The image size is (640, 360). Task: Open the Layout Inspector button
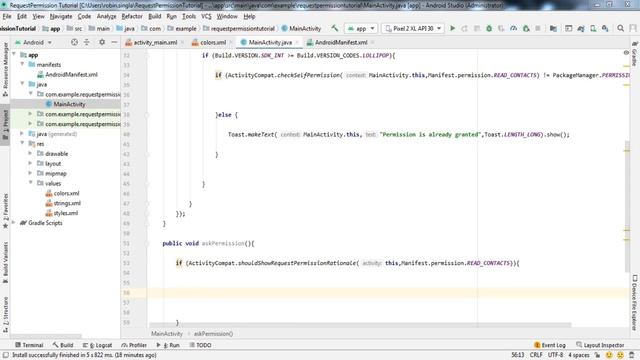click(x=600, y=345)
